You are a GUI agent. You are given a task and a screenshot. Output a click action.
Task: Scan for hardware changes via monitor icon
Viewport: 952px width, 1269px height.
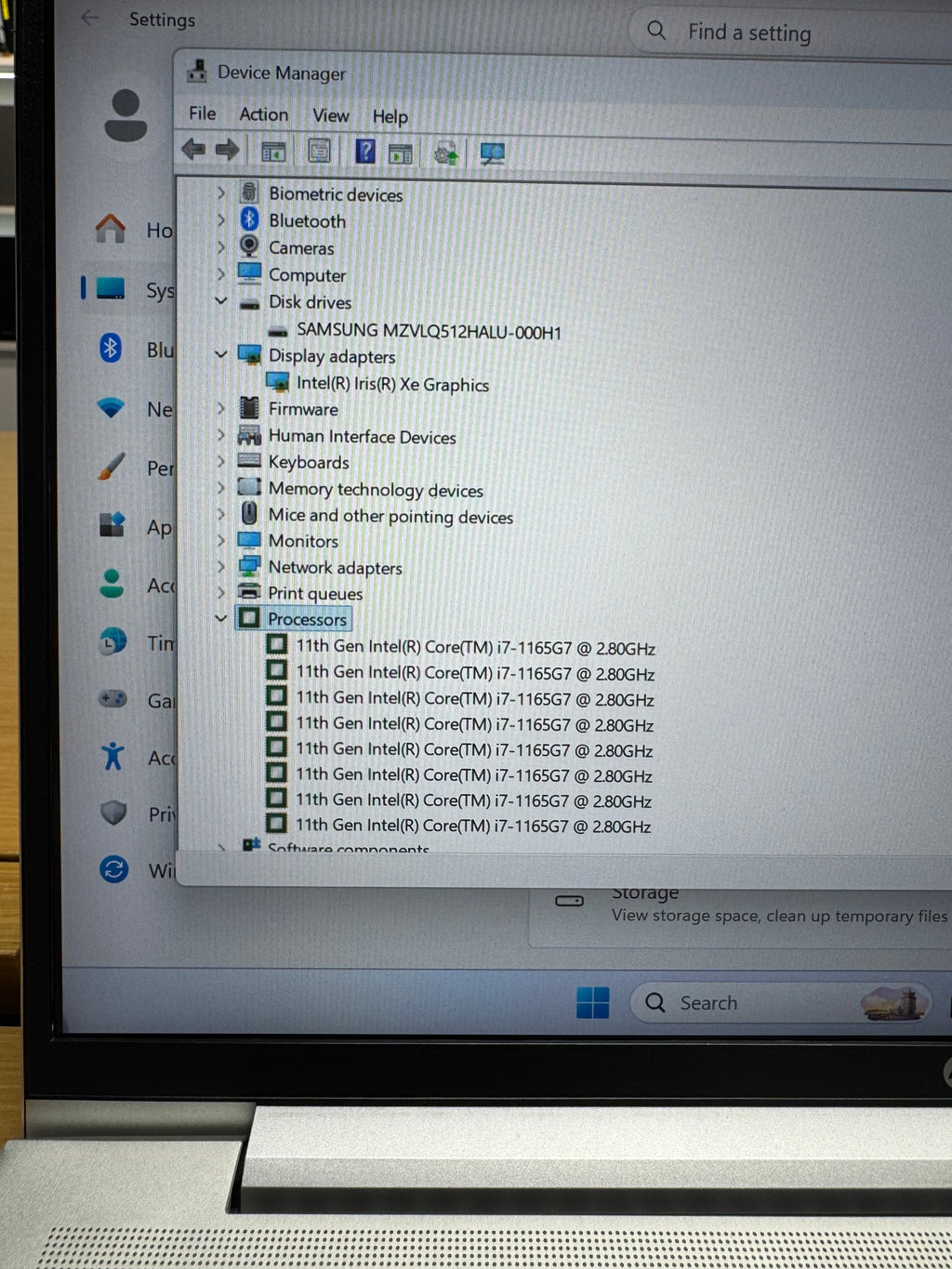(x=492, y=153)
